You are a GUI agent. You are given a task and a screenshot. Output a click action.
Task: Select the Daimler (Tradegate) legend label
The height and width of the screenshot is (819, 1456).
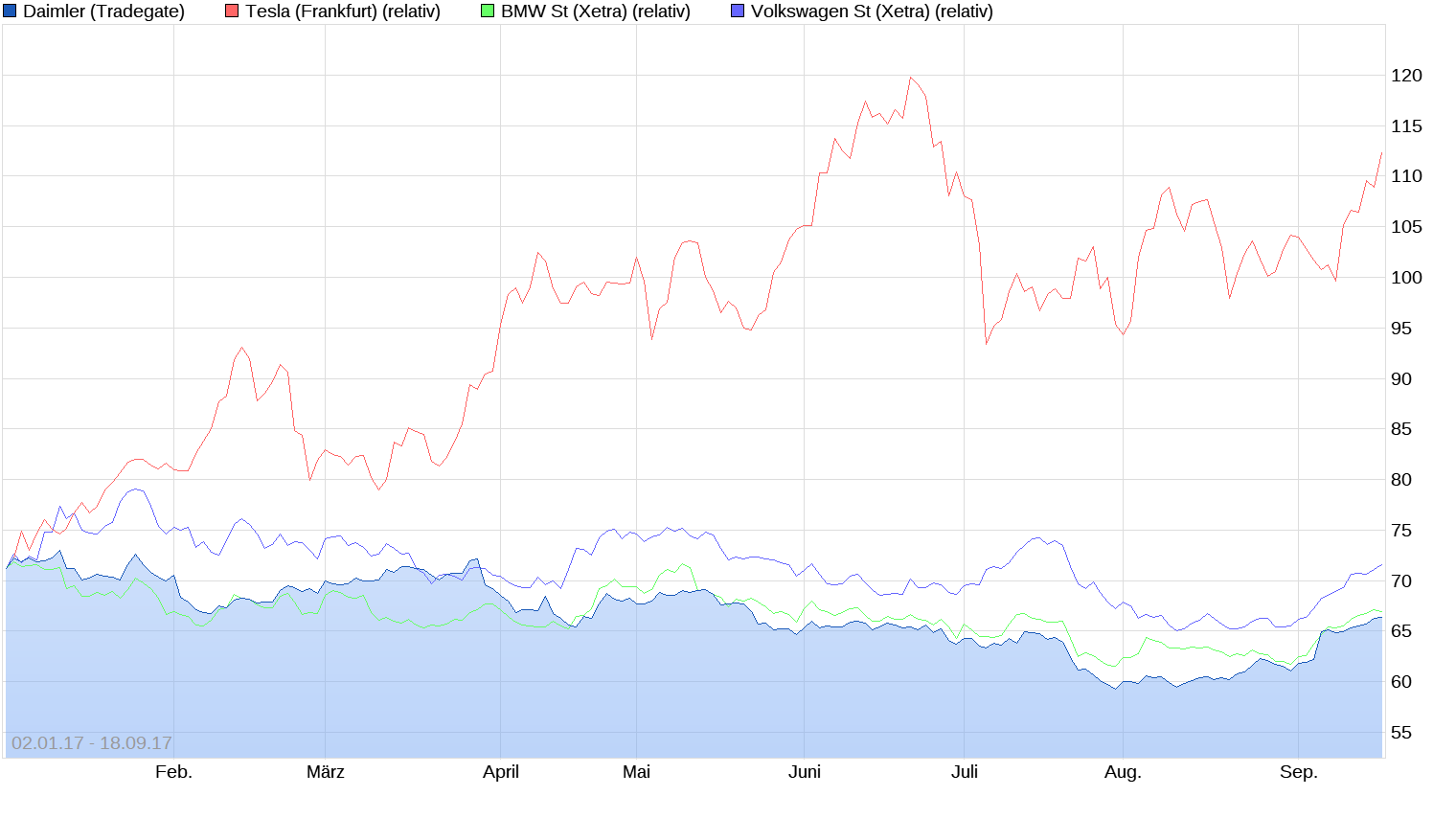tap(103, 11)
